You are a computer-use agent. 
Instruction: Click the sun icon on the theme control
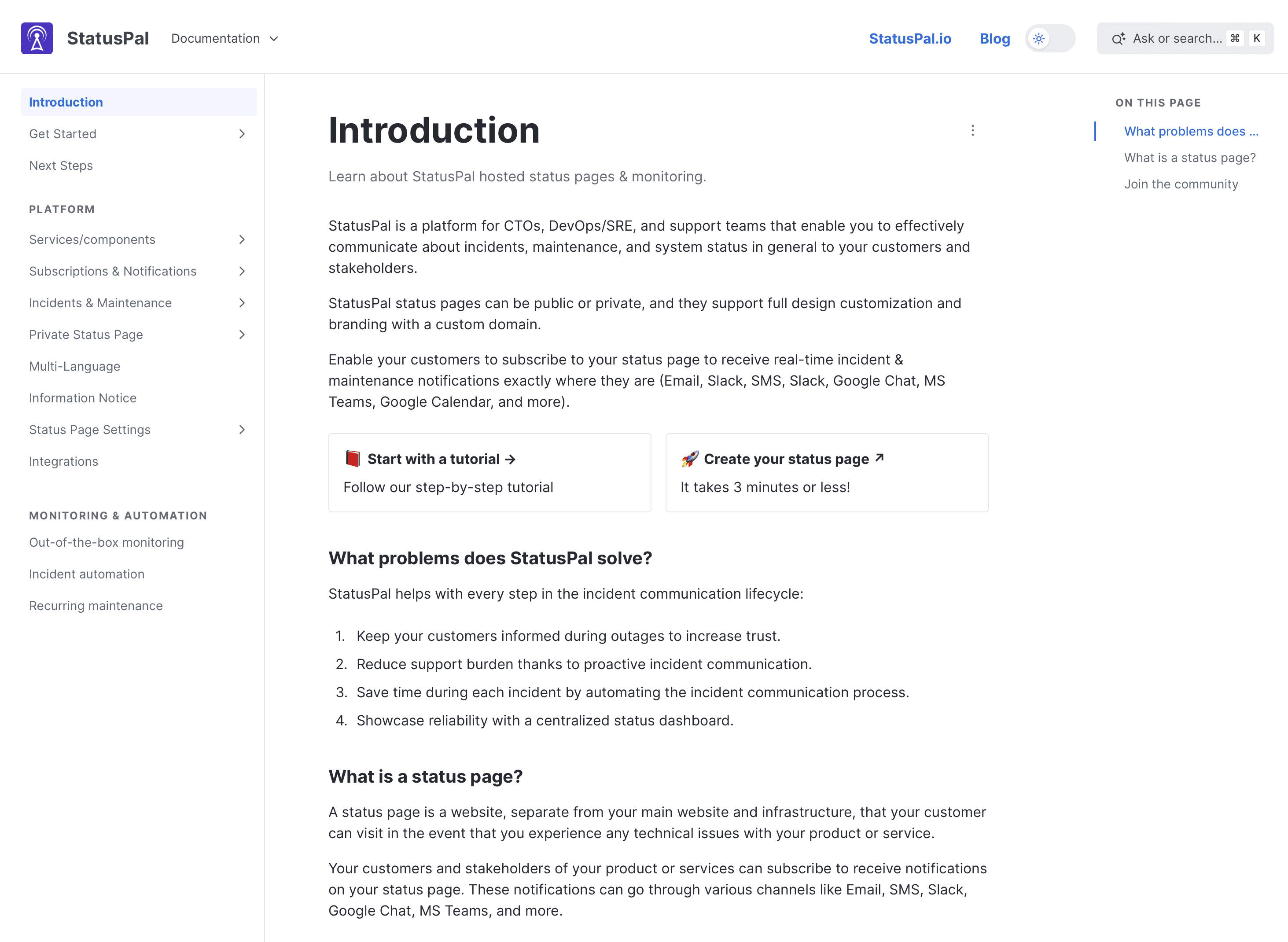1039,38
